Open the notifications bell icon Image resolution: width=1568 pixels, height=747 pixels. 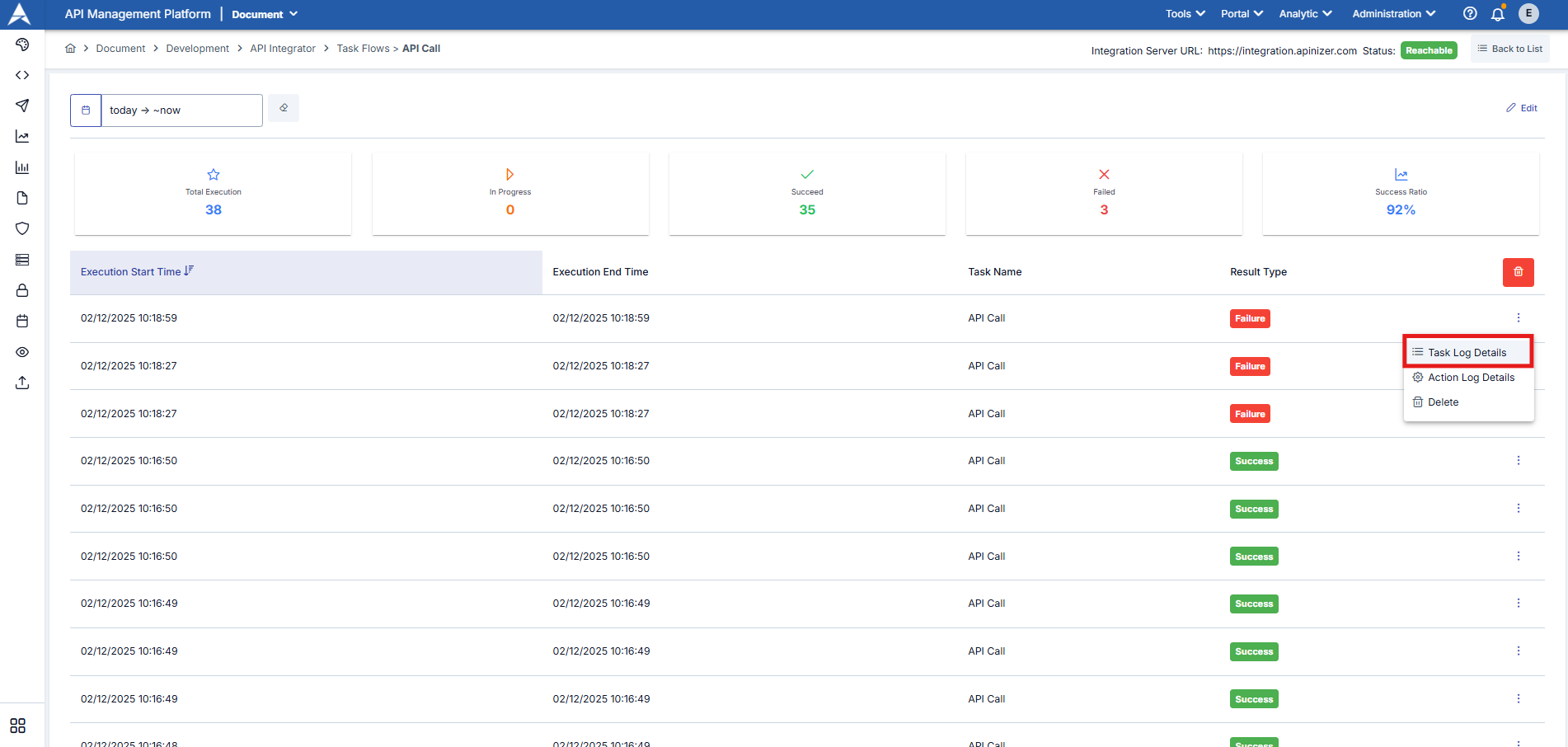click(x=1498, y=14)
